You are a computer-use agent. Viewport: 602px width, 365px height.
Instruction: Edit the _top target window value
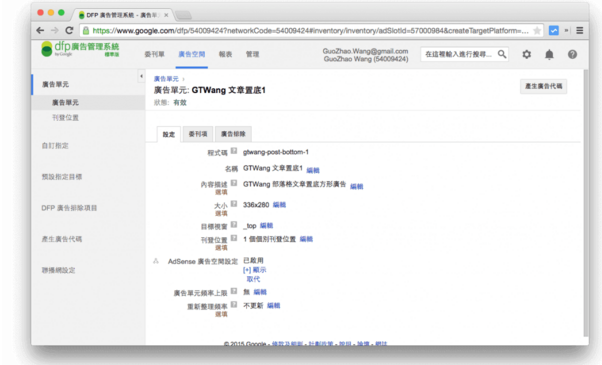266,225
